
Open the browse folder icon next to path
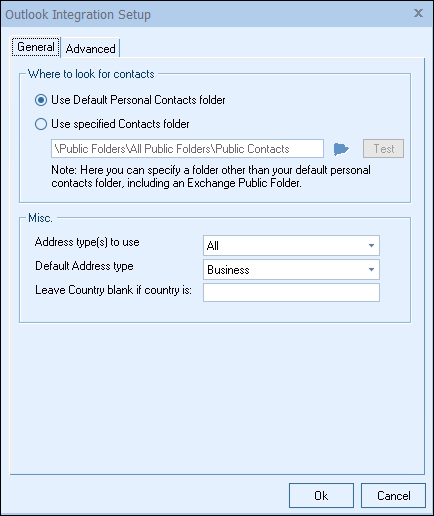(x=341, y=149)
